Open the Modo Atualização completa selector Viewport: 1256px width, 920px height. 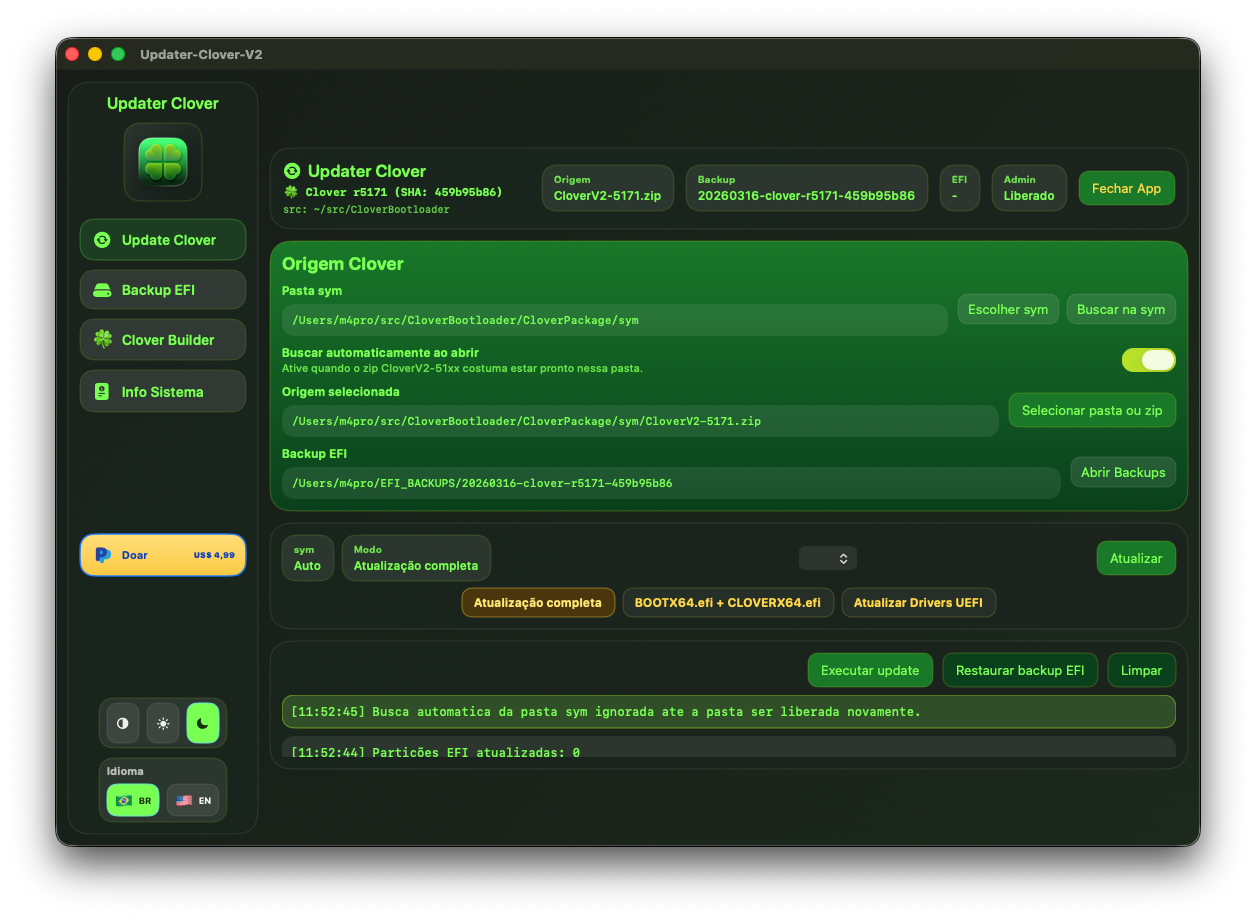coord(416,557)
